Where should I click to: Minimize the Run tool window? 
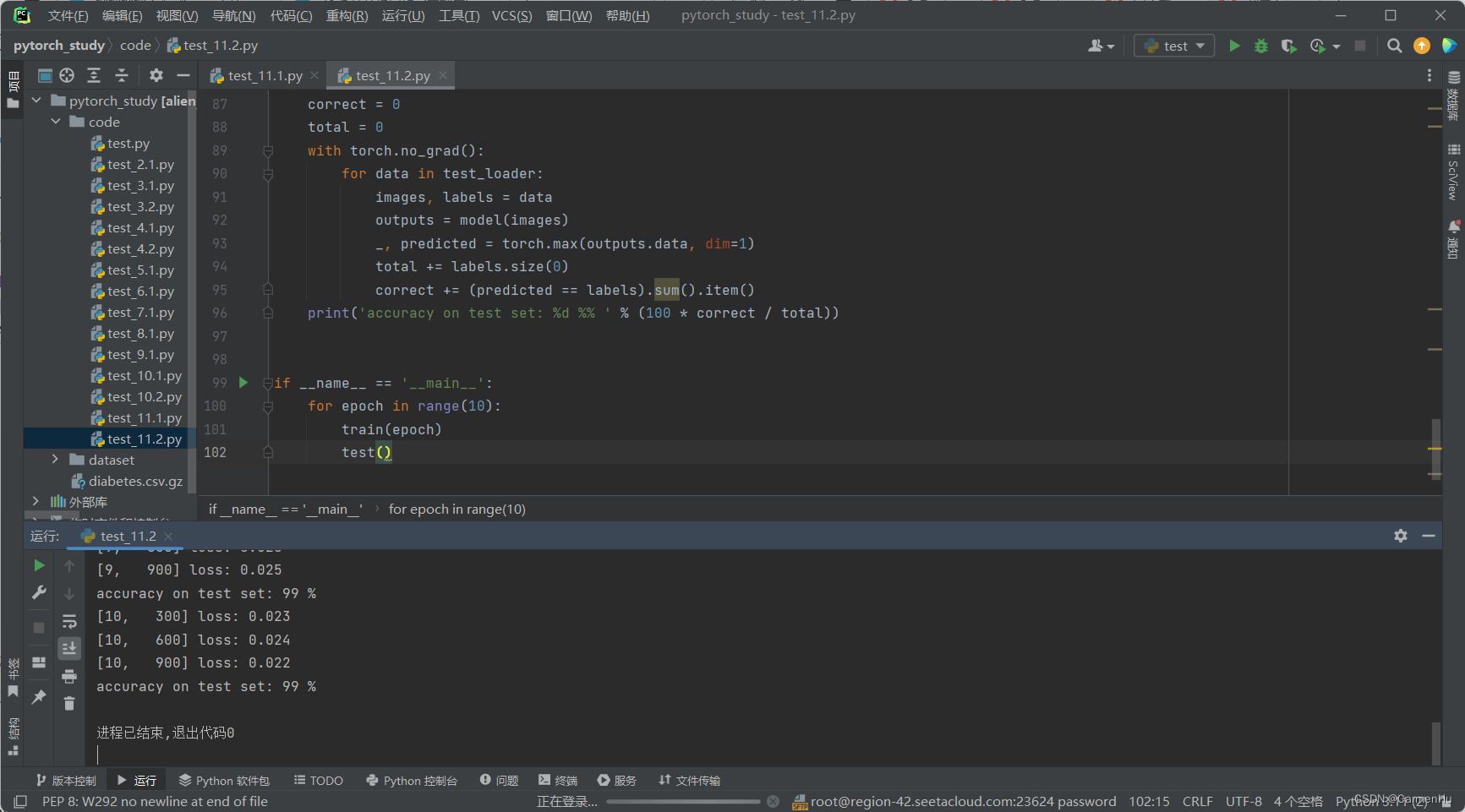[x=1429, y=536]
